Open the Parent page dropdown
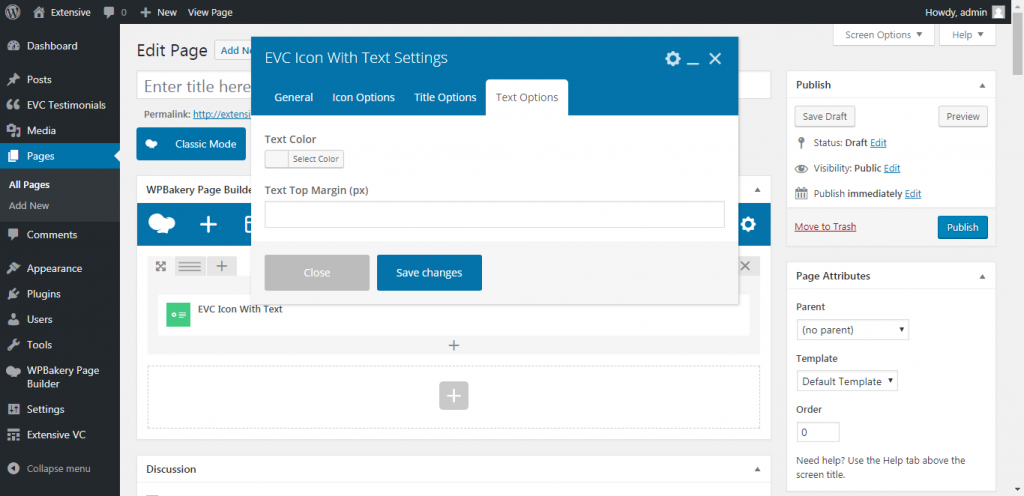 (x=853, y=329)
